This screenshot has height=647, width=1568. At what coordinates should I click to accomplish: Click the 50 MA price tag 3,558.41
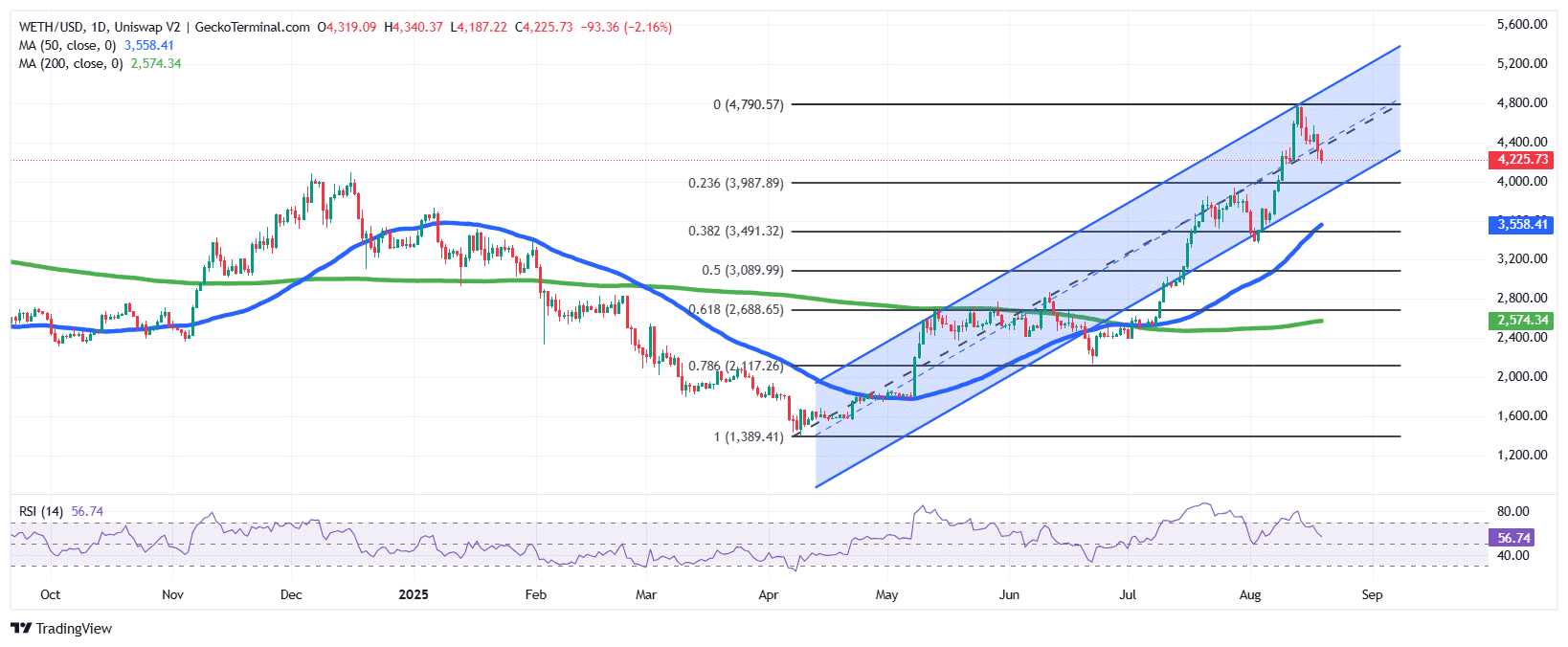[x=1522, y=225]
